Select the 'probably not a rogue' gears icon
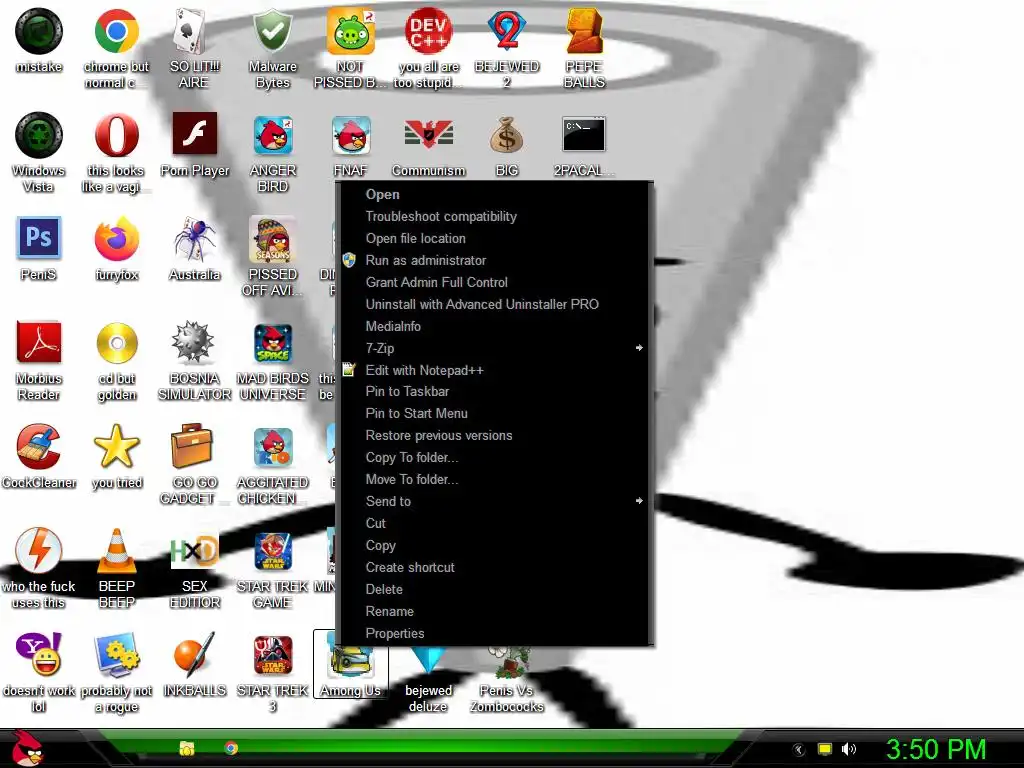The height and width of the screenshot is (768, 1024). tap(116, 654)
